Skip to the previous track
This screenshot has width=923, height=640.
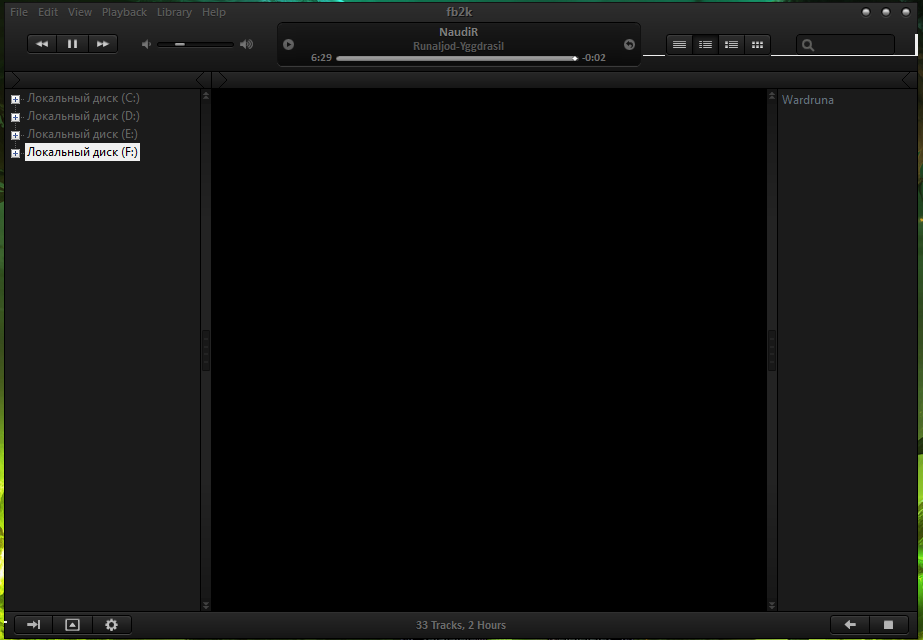(x=42, y=44)
